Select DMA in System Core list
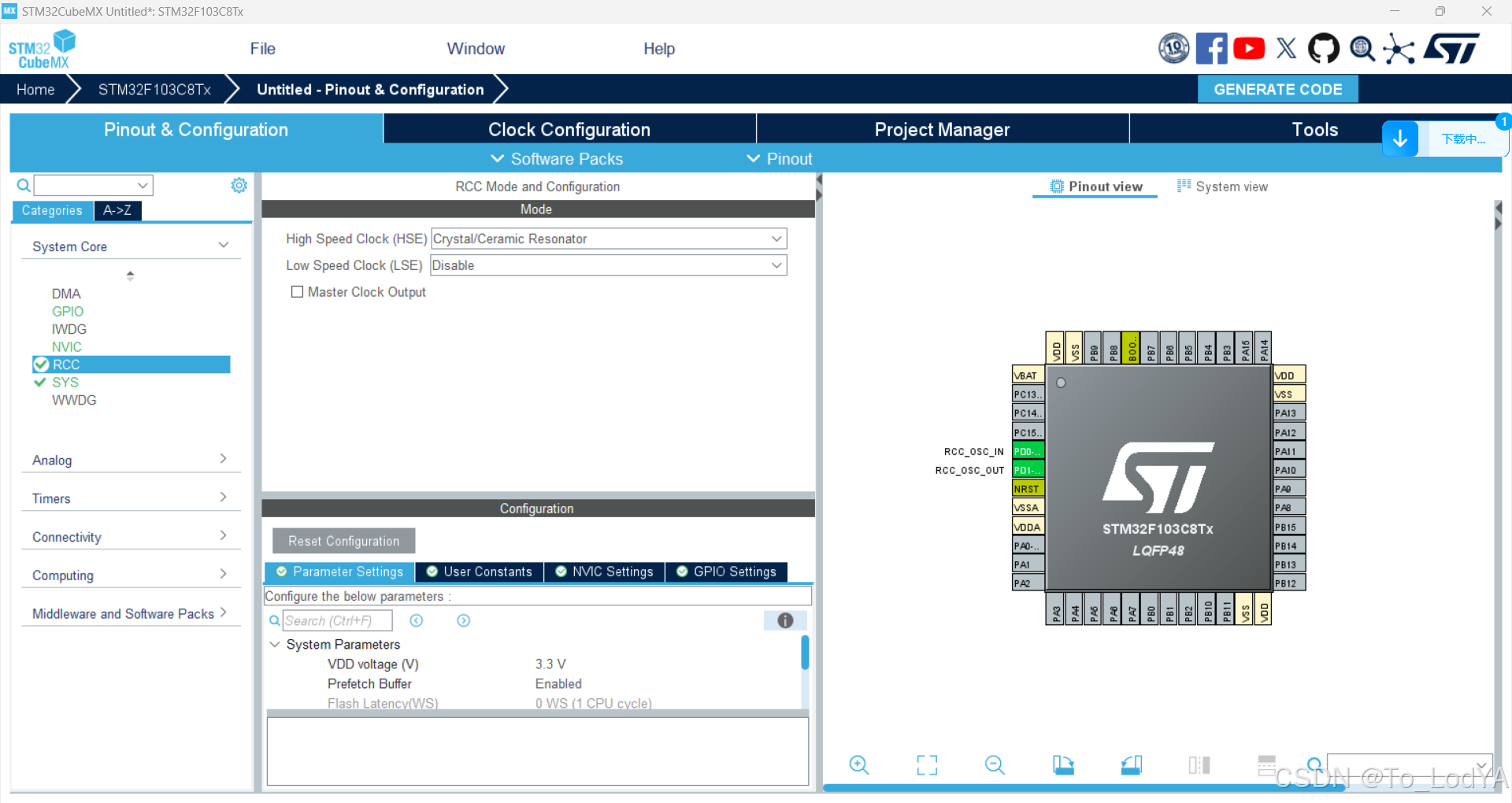Image resolution: width=1512 pixels, height=803 pixels. [66, 294]
